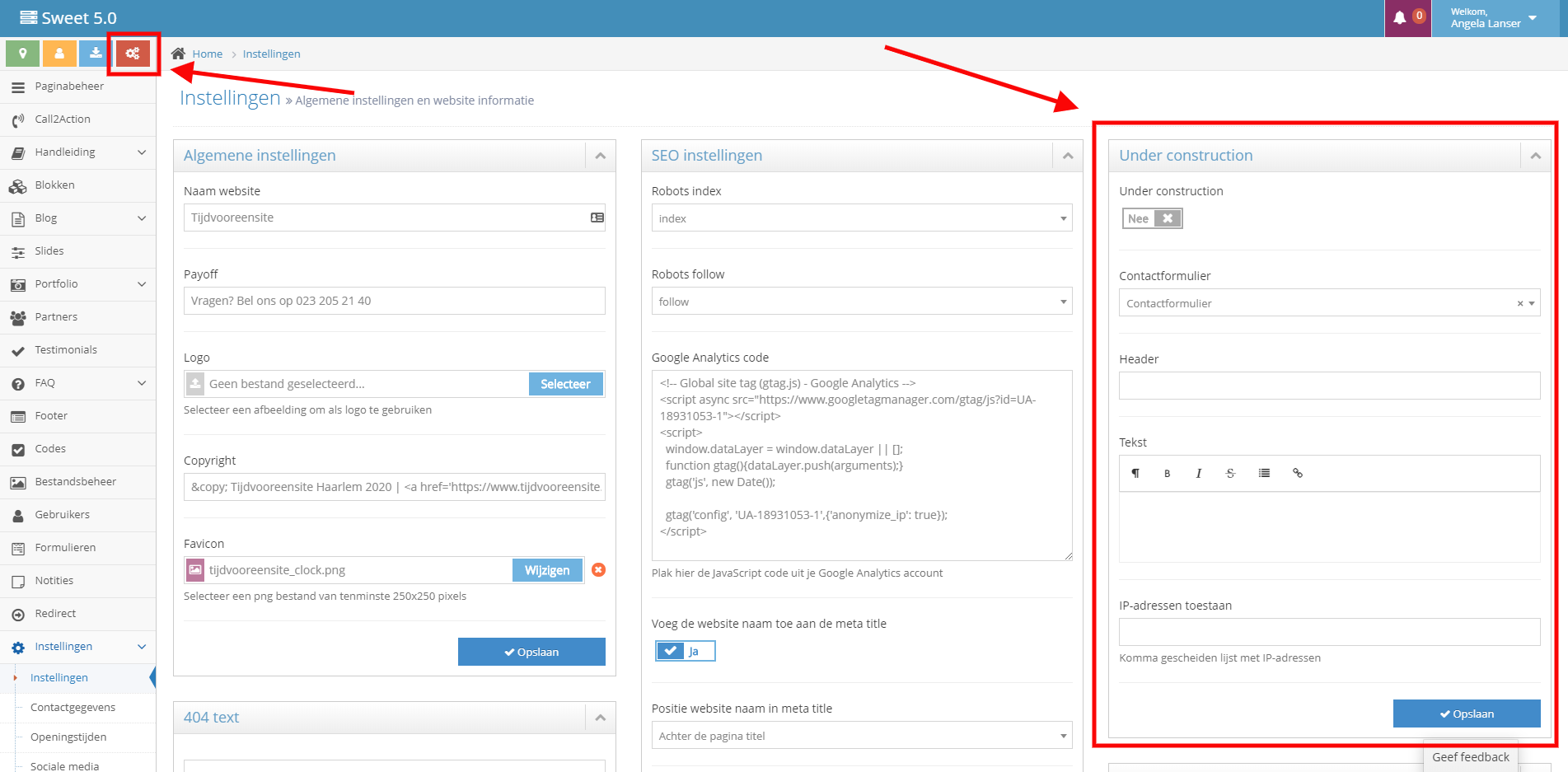The width and height of the screenshot is (1568, 772).
Task: Focus the IP-adressen toestaan input field
Action: click(1329, 632)
